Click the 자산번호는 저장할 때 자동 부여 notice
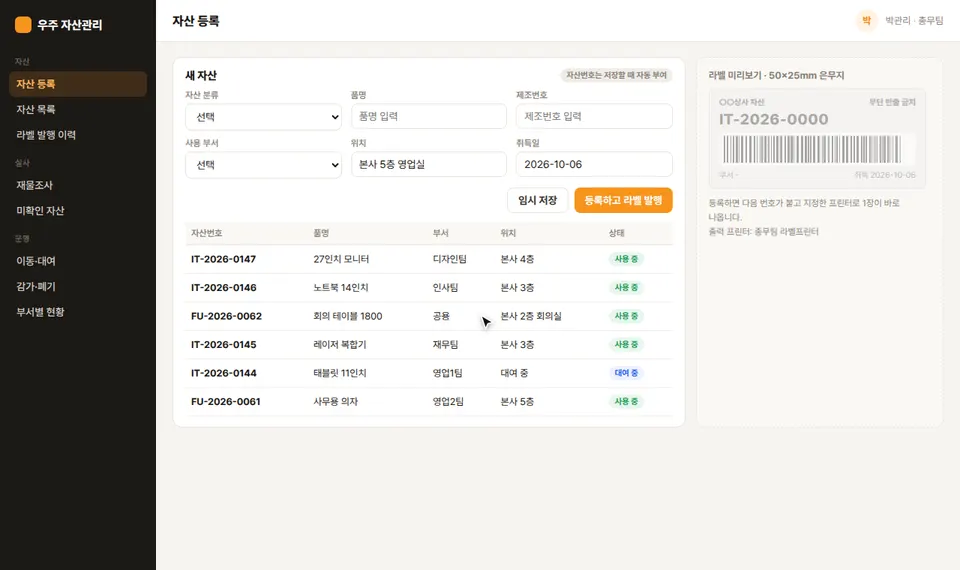960x570 pixels. 616,75
